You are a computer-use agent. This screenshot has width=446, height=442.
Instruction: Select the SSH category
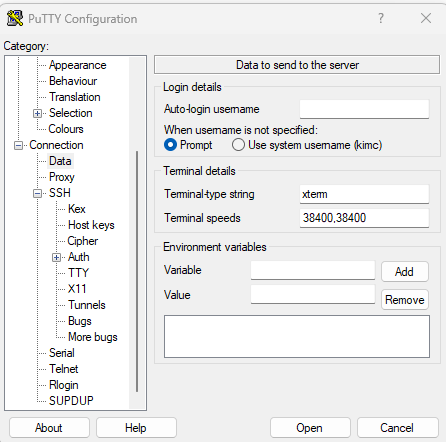(x=60, y=193)
